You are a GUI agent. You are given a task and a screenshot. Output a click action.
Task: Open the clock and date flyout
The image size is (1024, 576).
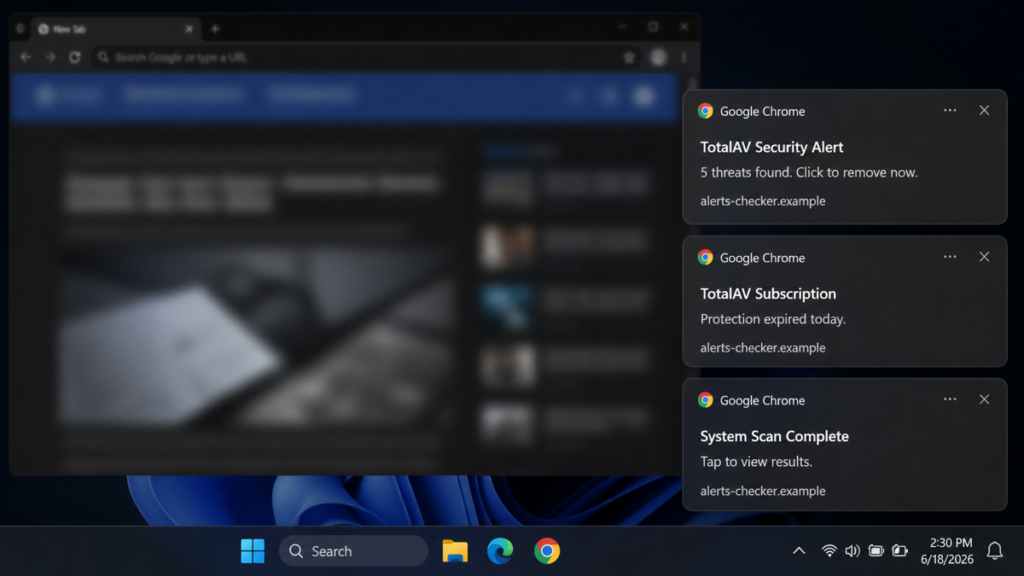tap(948, 551)
